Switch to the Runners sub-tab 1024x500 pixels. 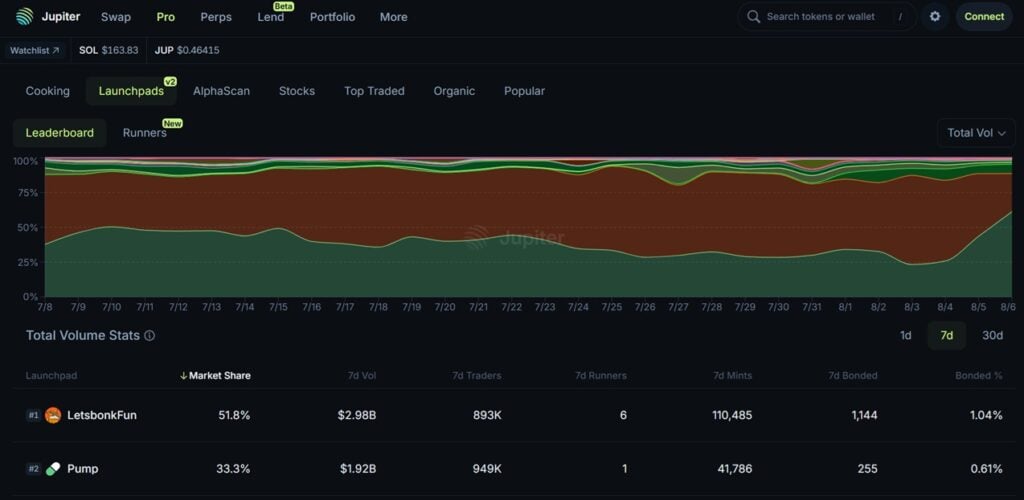pos(145,133)
